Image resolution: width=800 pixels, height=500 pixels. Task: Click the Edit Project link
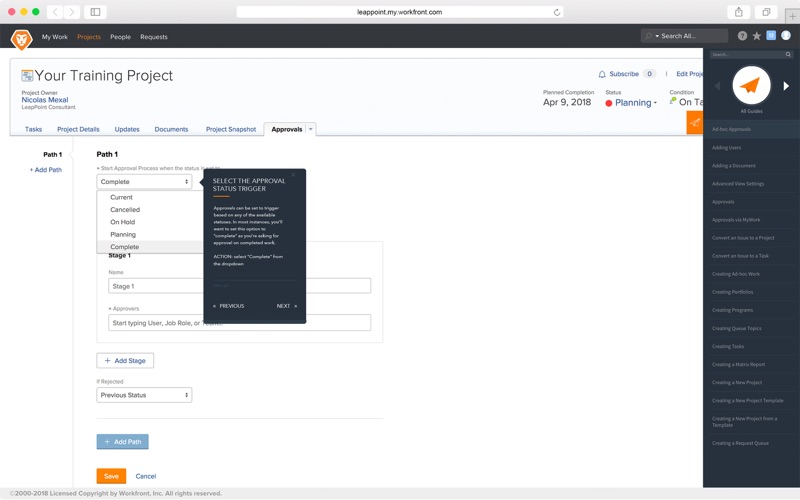pyautogui.click(x=689, y=74)
